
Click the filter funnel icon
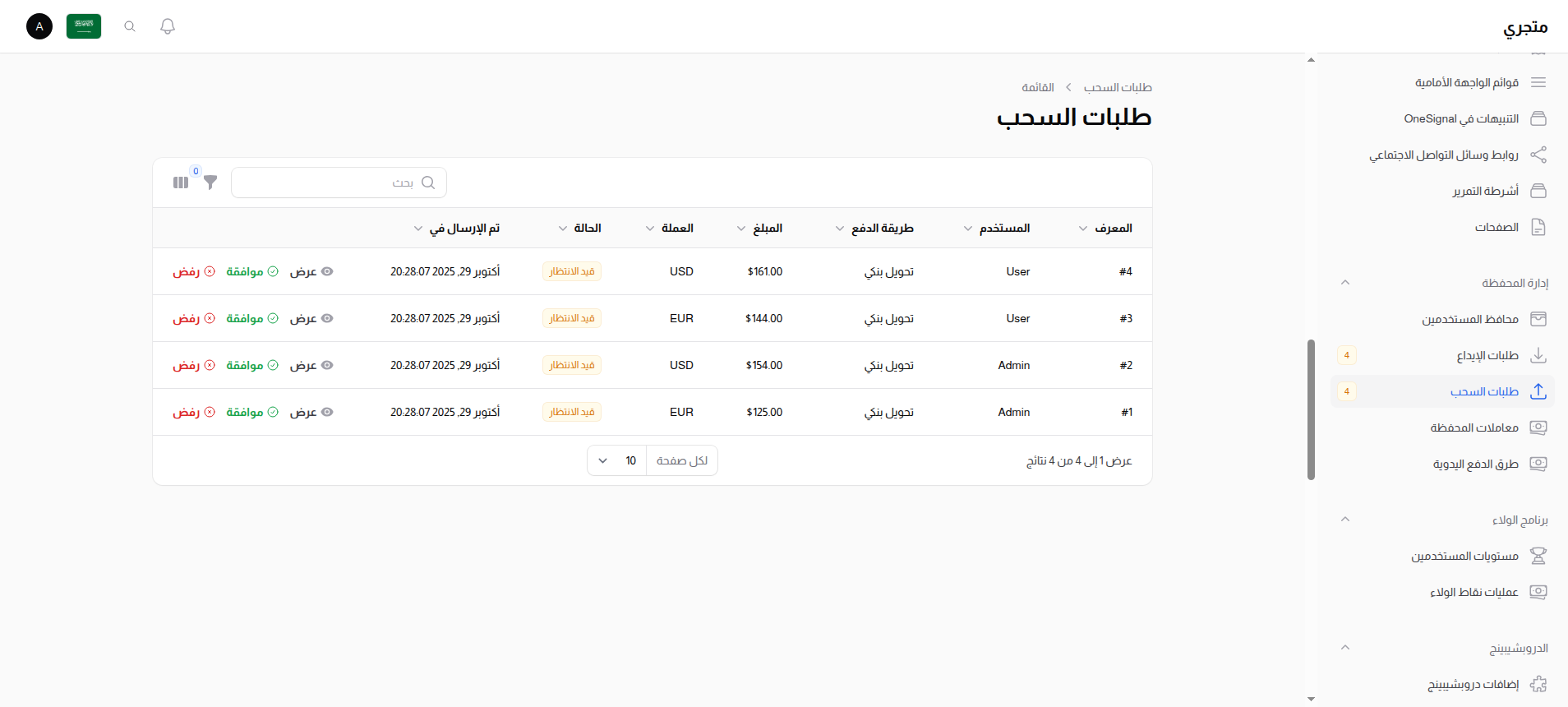click(210, 183)
